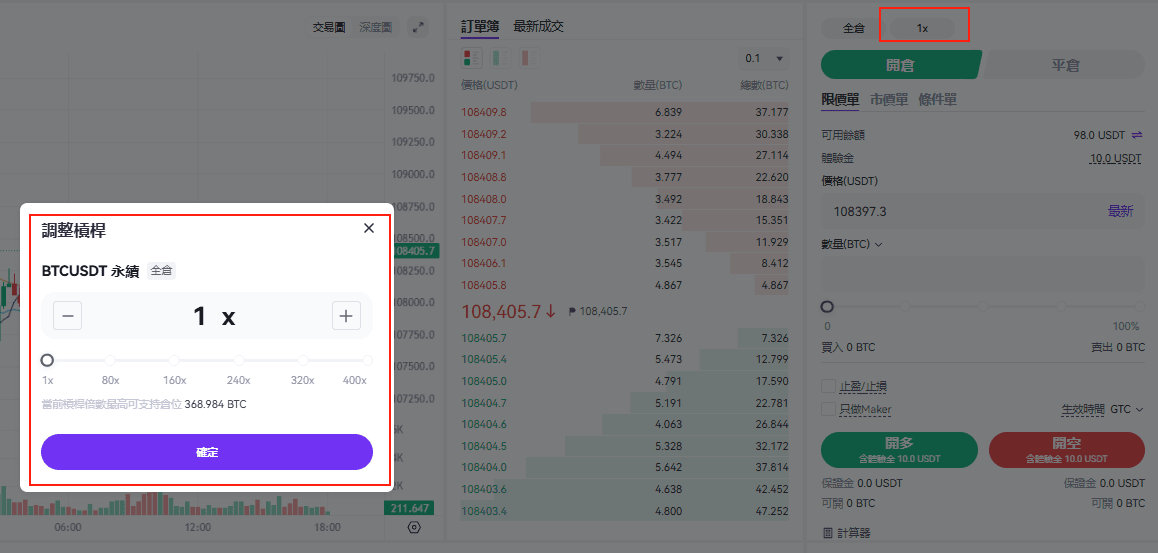Show only buy orders in order book
Screen dimensions: 1158x553
tap(501, 58)
